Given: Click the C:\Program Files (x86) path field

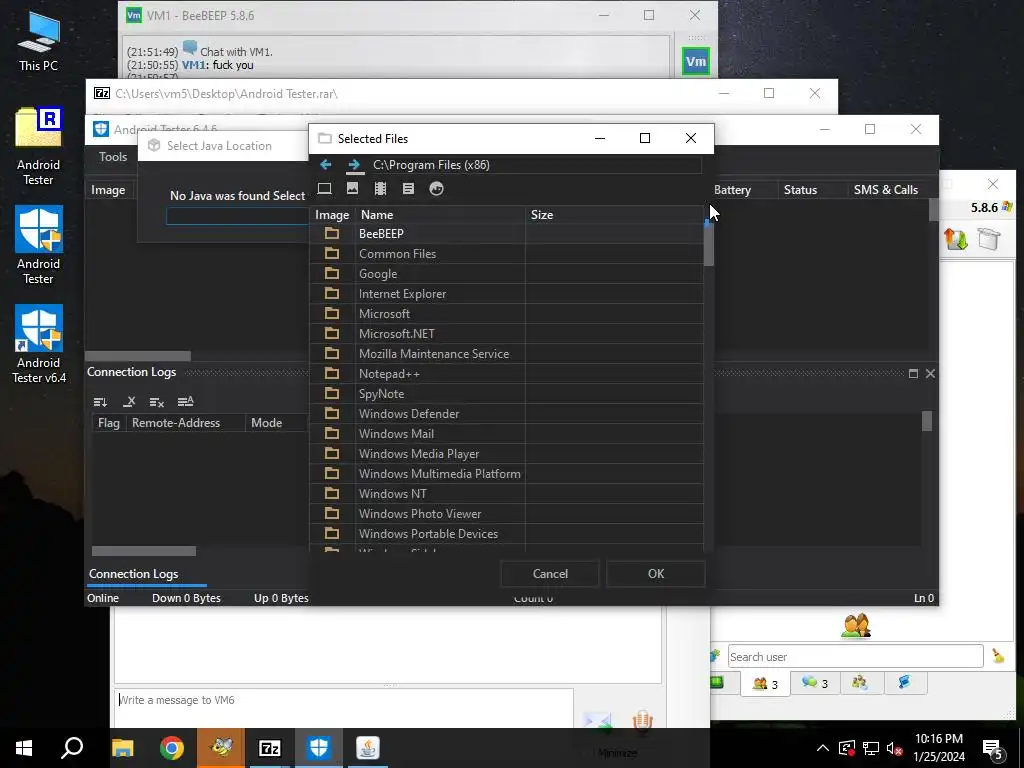Looking at the screenshot, I should (x=536, y=165).
